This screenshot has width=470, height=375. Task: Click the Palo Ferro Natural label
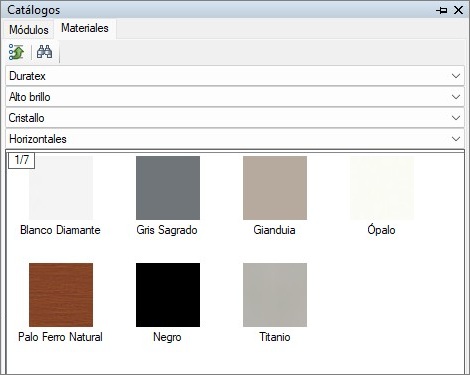click(x=60, y=337)
